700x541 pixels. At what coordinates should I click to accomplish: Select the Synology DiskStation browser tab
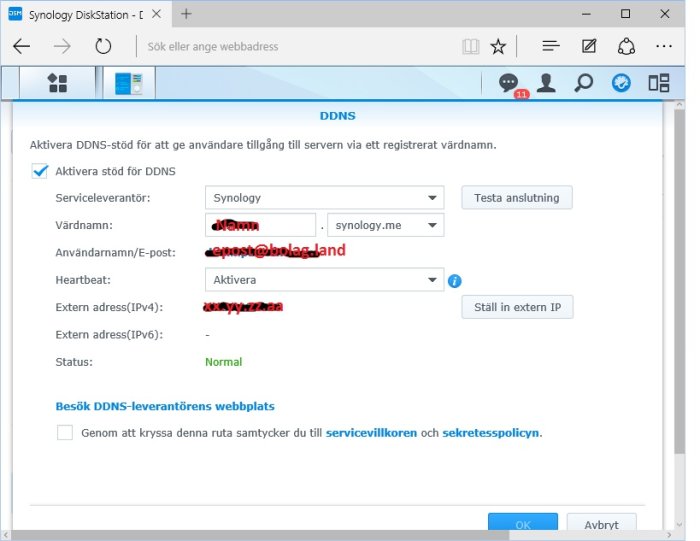coord(85,14)
